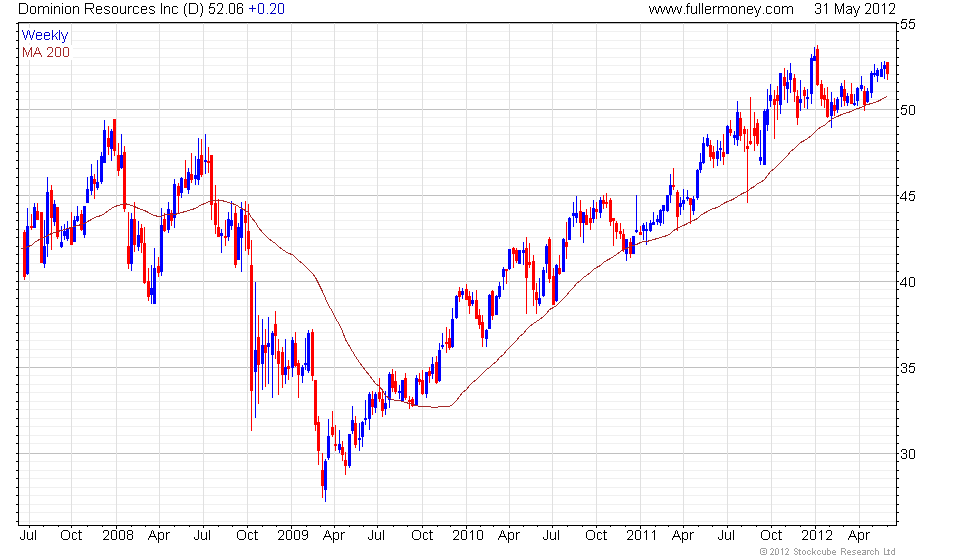980x560 pixels.
Task: Click the '2008' year label on the time axis
Action: (118, 536)
